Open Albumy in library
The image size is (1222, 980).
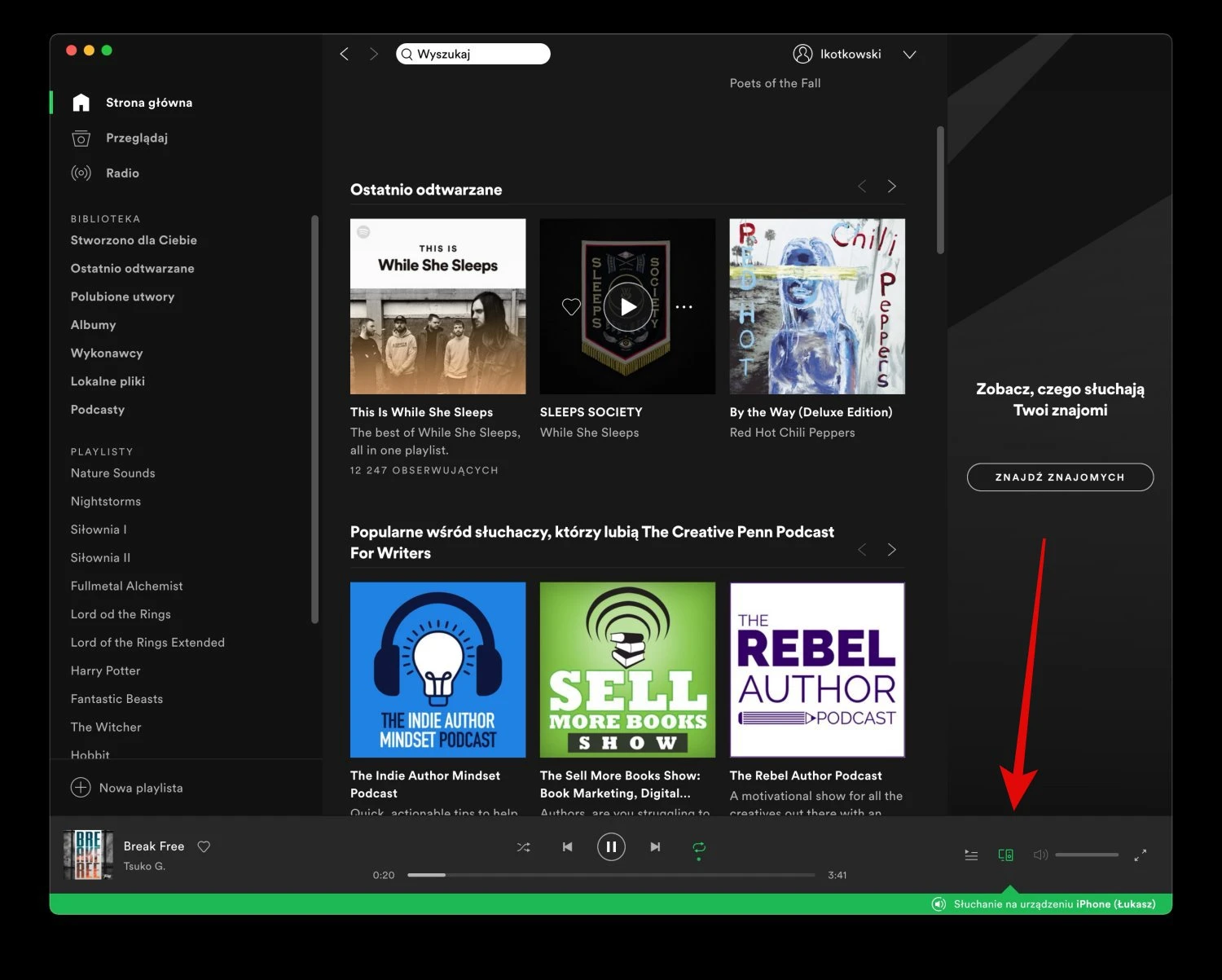point(93,325)
